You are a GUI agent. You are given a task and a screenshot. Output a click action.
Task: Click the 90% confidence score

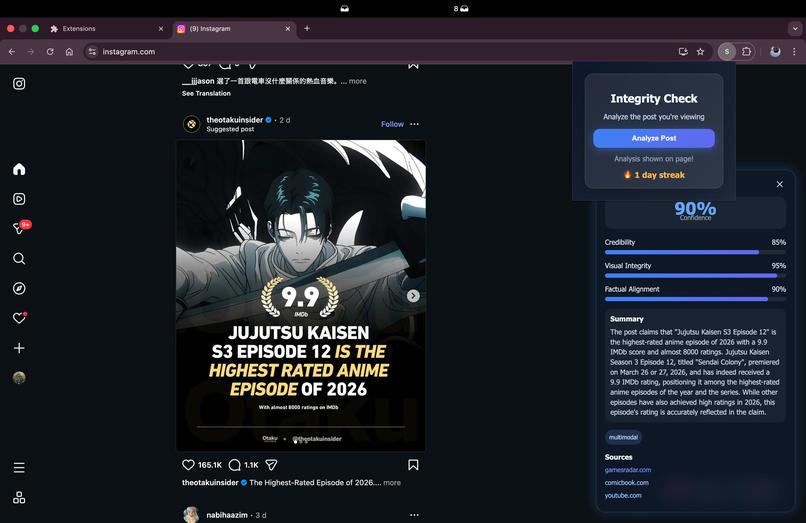695,208
